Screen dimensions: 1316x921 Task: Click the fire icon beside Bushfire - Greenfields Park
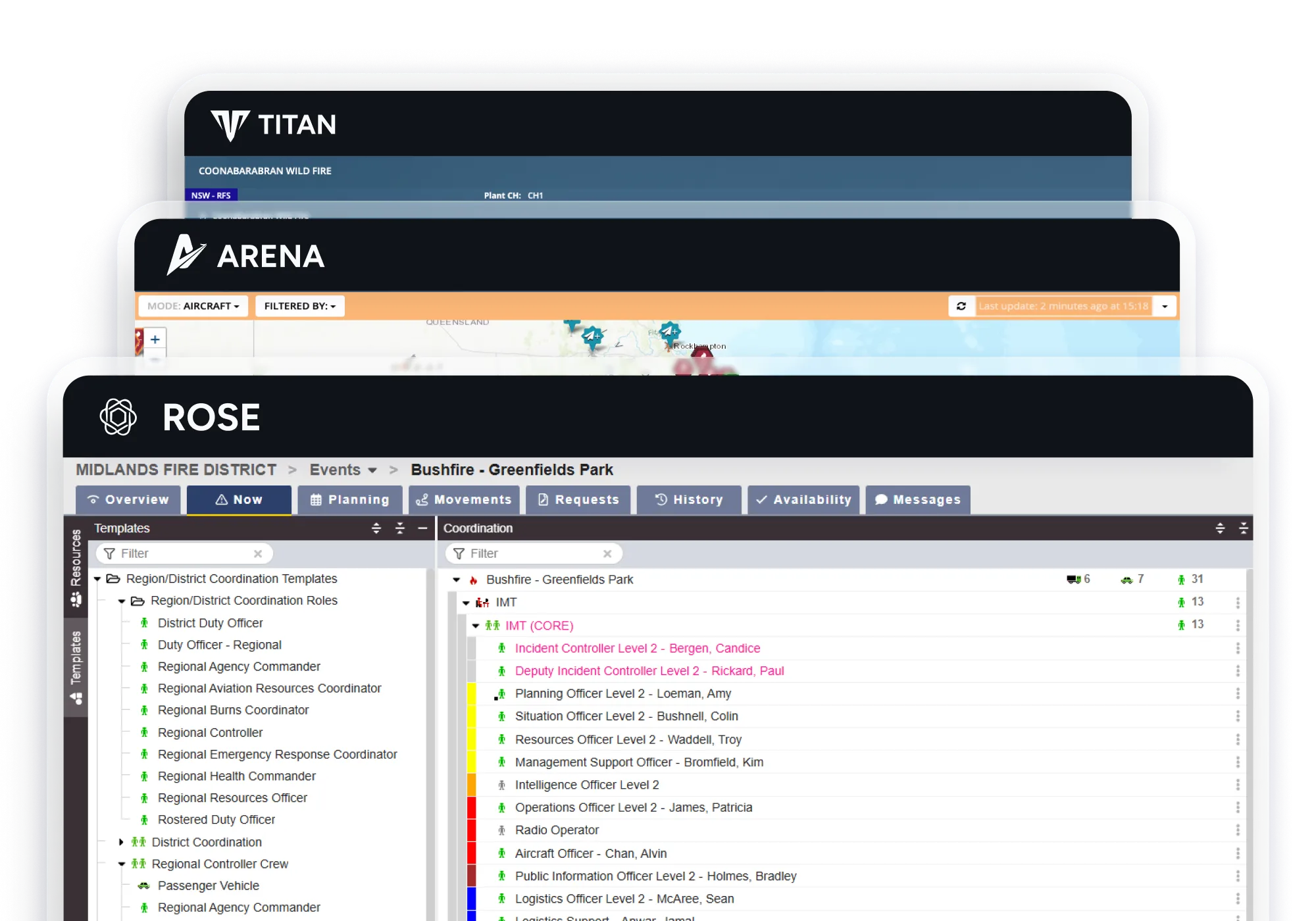click(473, 580)
